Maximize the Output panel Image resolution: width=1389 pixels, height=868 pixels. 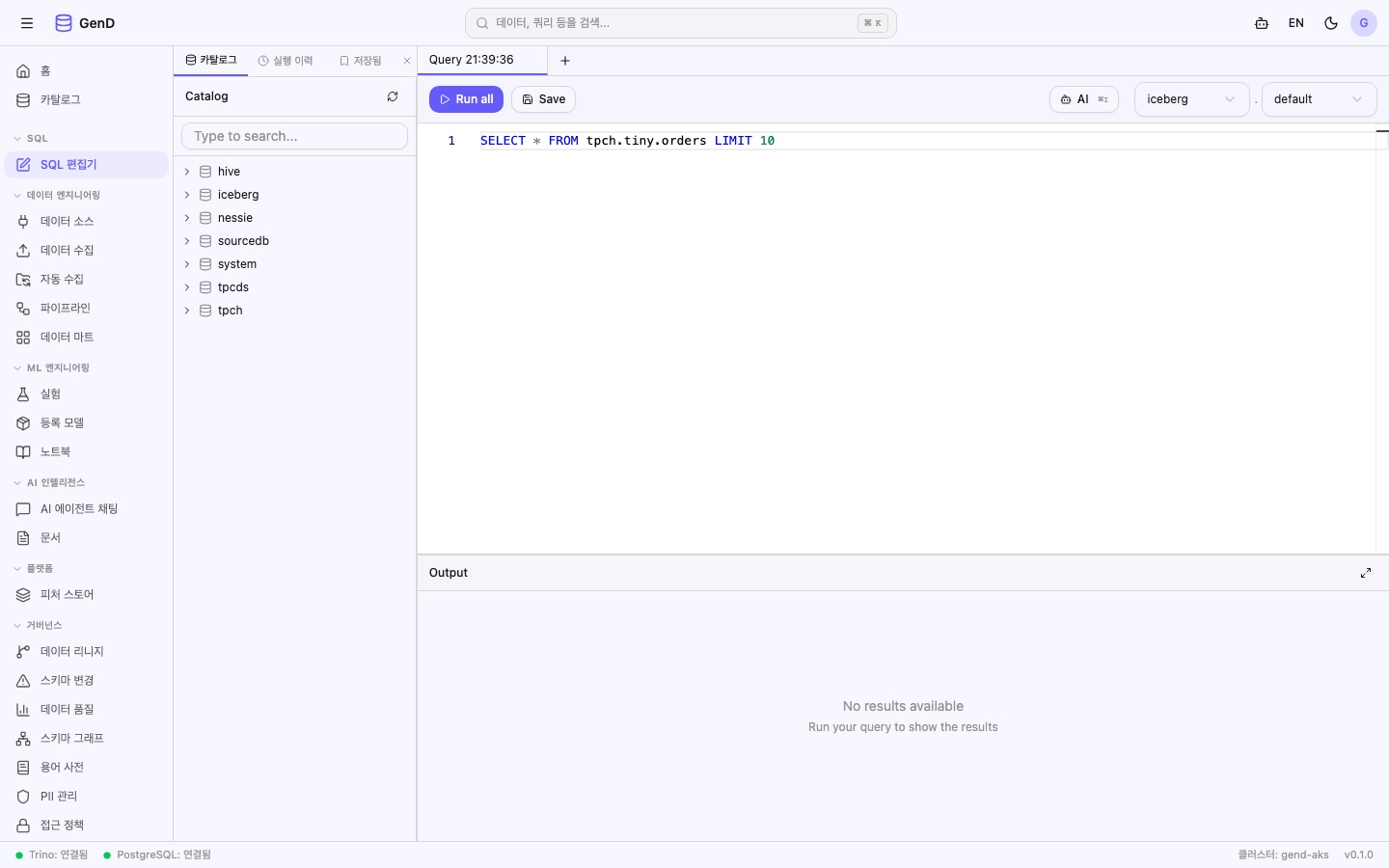pos(1366,573)
